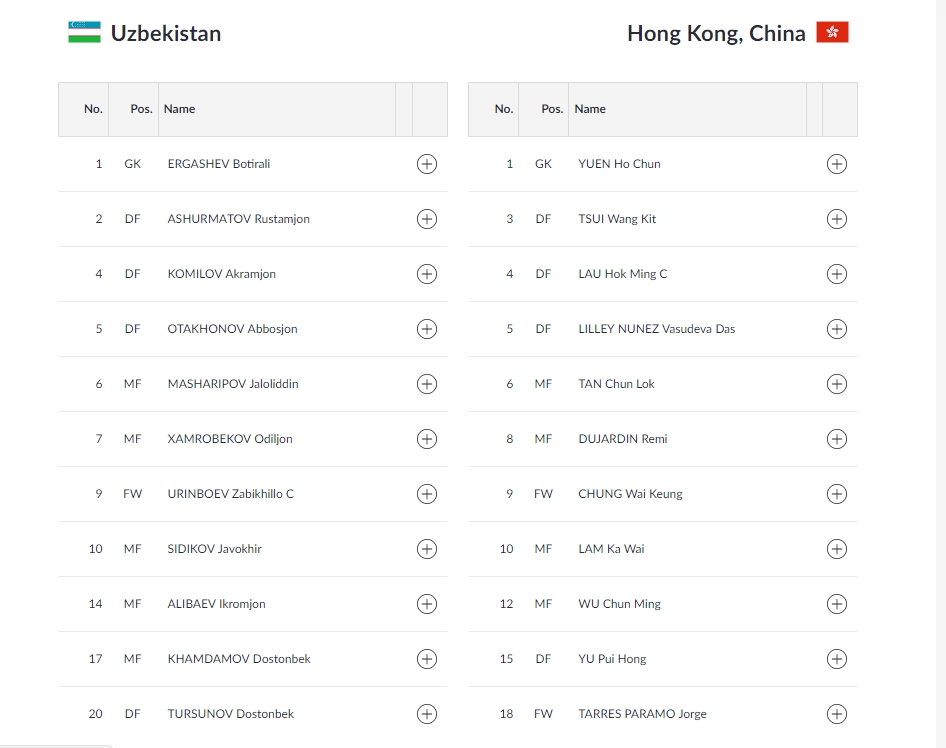Image resolution: width=946 pixels, height=748 pixels.
Task: Open plus icon for KOMILOV Akramjon
Action: [427, 274]
